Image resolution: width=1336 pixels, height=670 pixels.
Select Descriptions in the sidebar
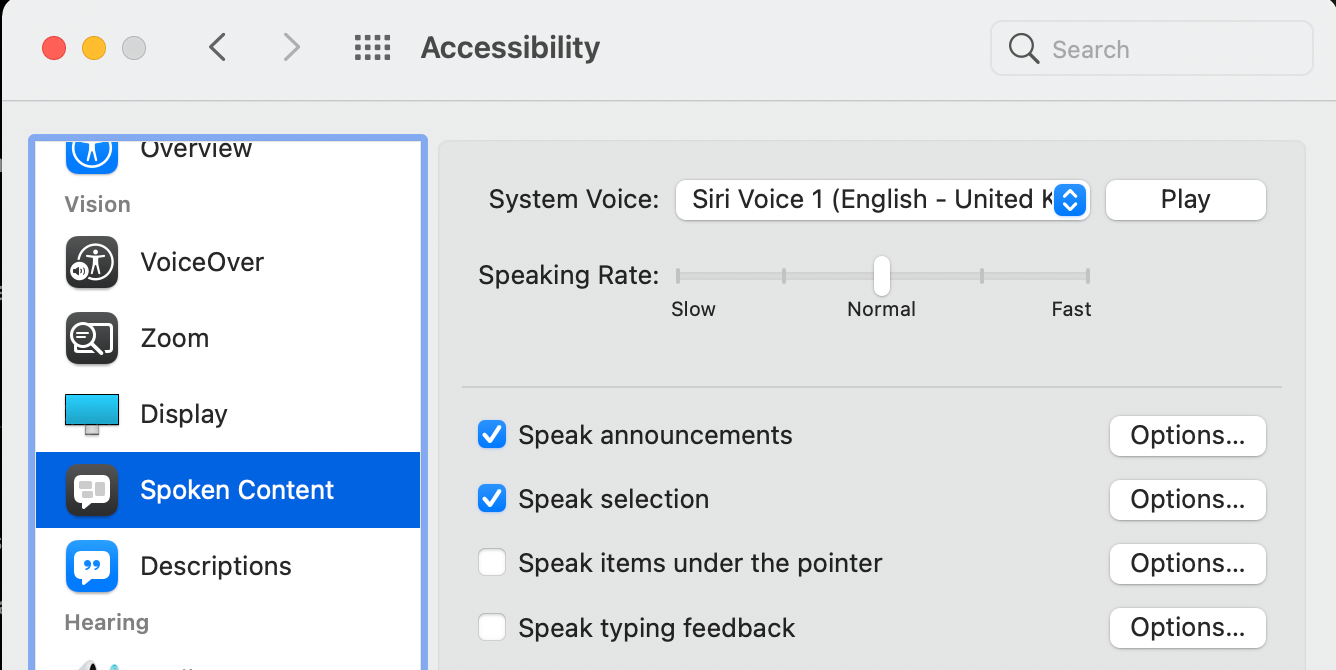216,566
